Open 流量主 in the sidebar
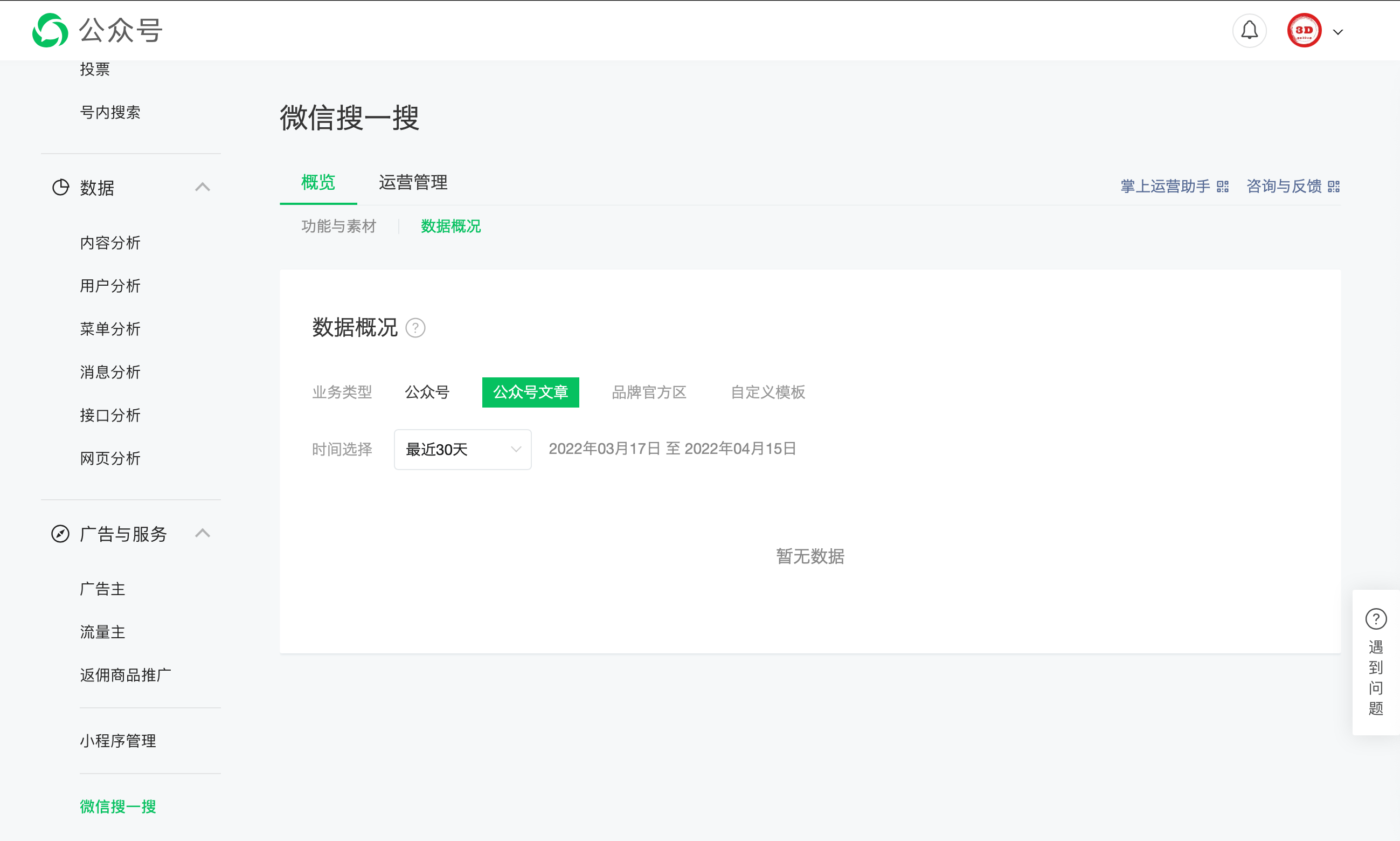1400x841 pixels. (x=102, y=632)
